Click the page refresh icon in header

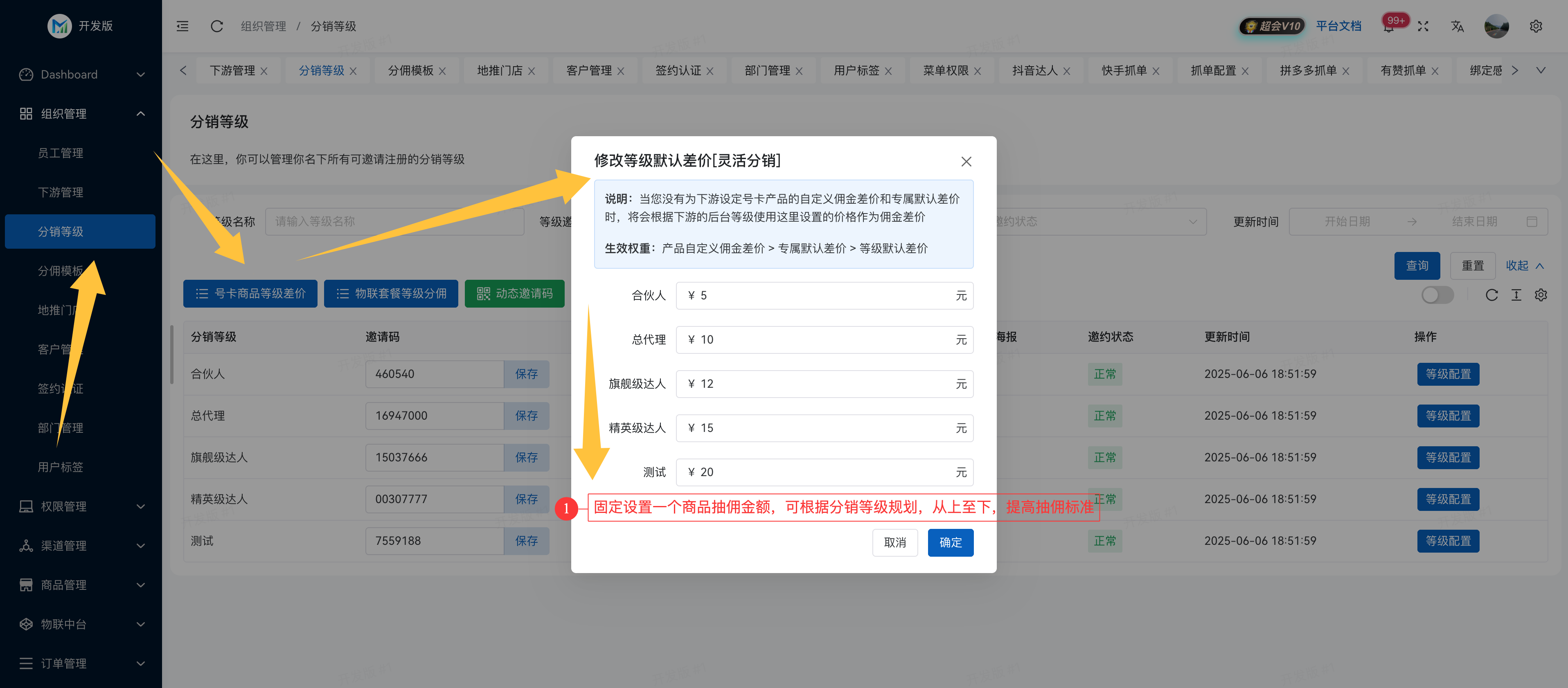(x=217, y=26)
